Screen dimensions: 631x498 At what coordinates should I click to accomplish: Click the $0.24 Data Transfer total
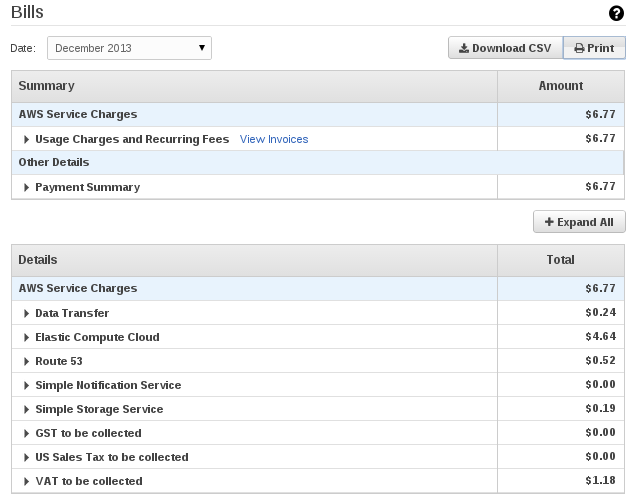click(600, 313)
